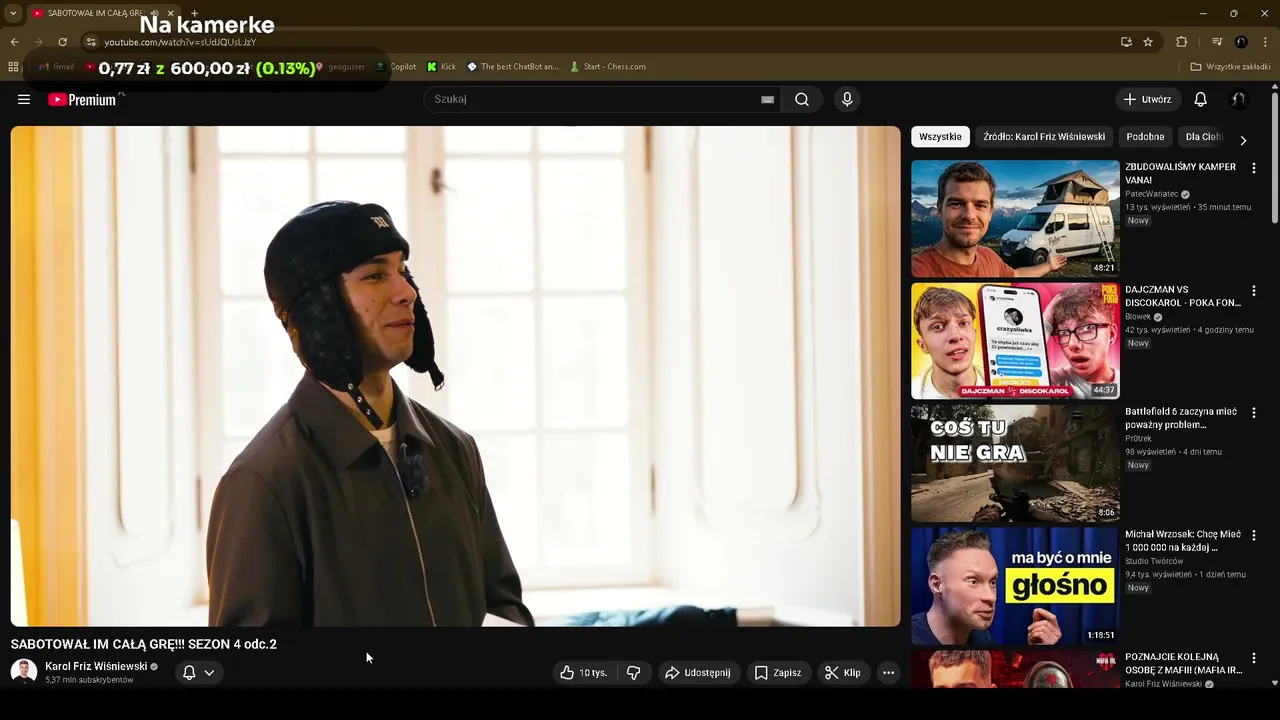Open DAJCZMAN VS DISCOKAROL thumbnail

[1015, 341]
